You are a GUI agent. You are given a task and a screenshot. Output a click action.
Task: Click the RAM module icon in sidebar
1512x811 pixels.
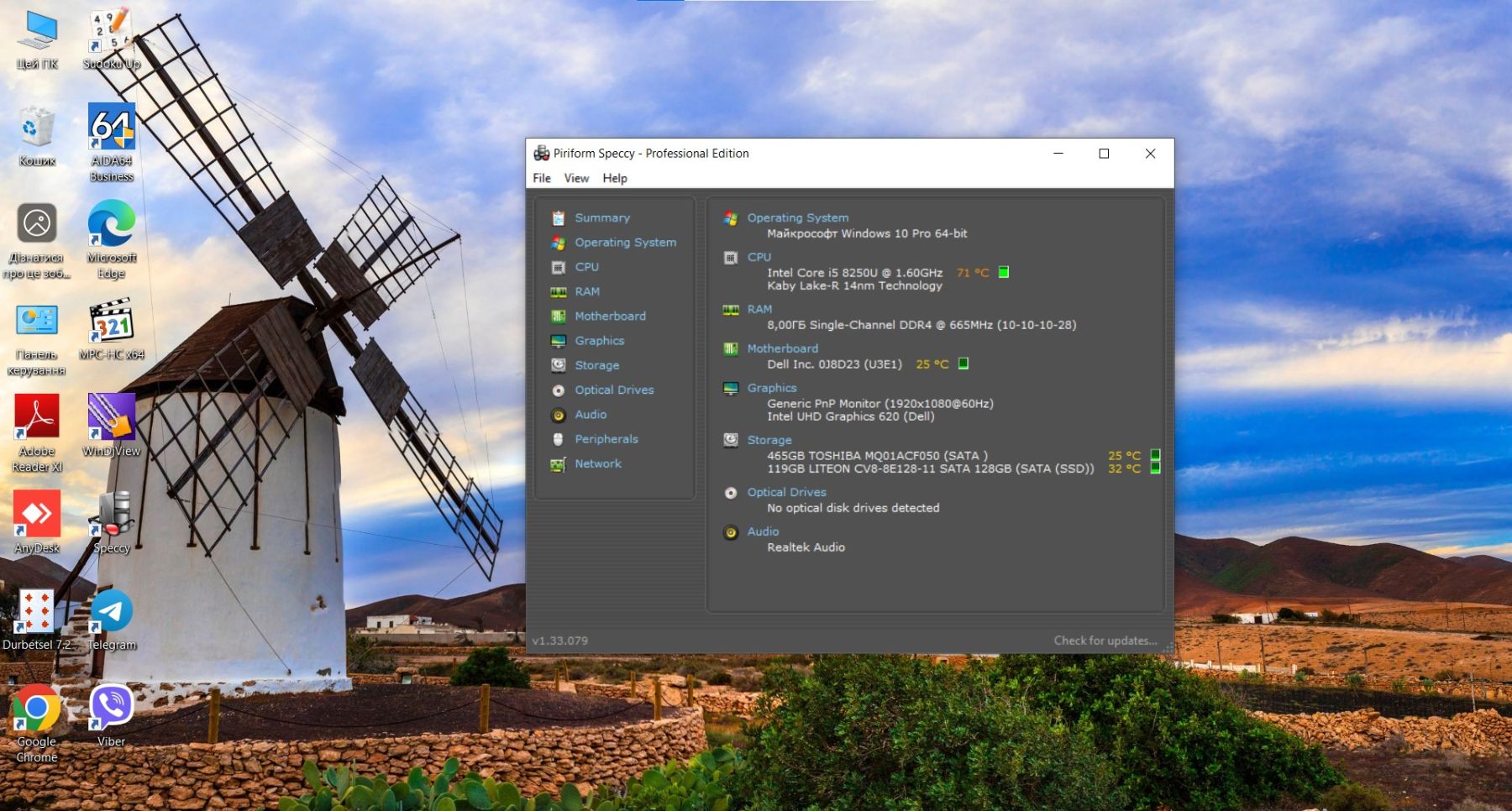[x=559, y=292]
